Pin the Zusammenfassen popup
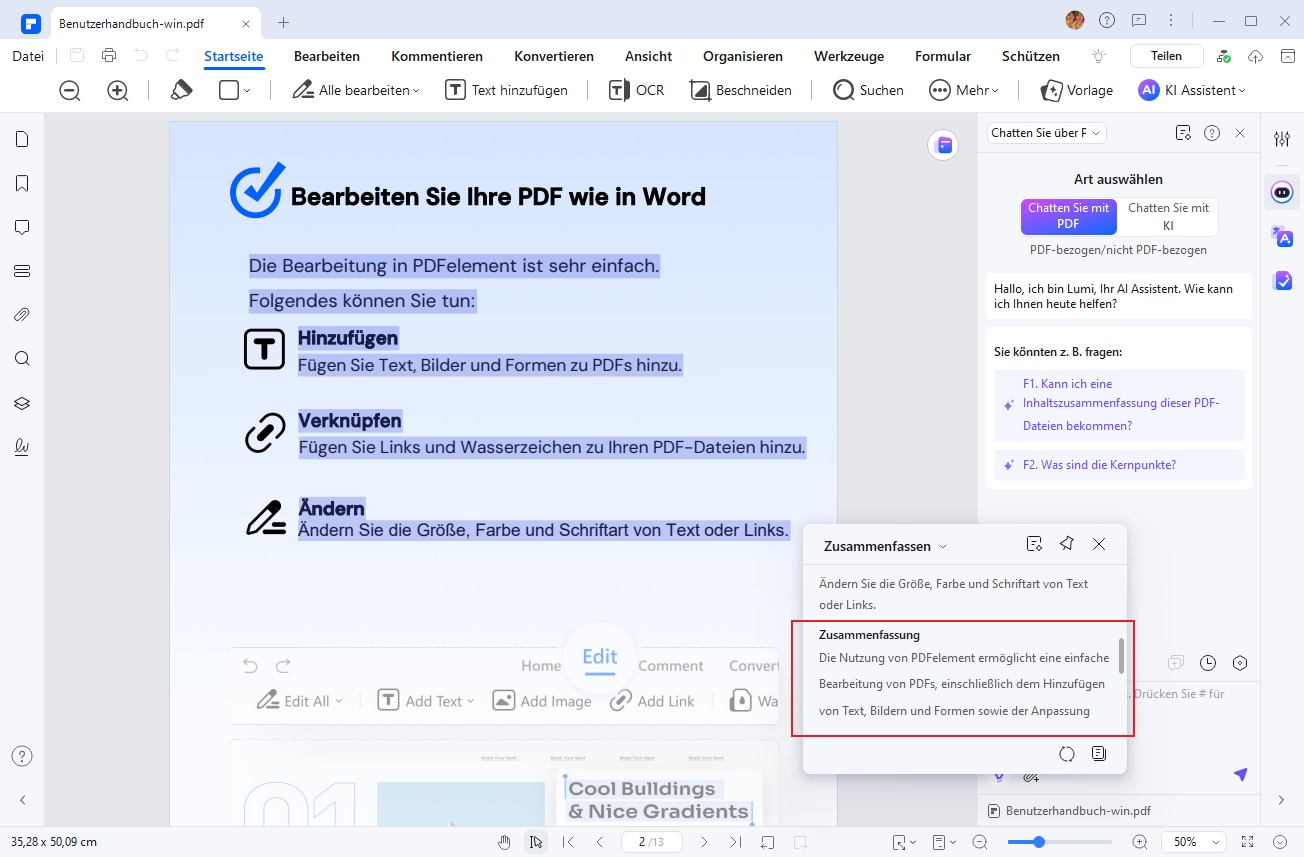 [x=1067, y=544]
